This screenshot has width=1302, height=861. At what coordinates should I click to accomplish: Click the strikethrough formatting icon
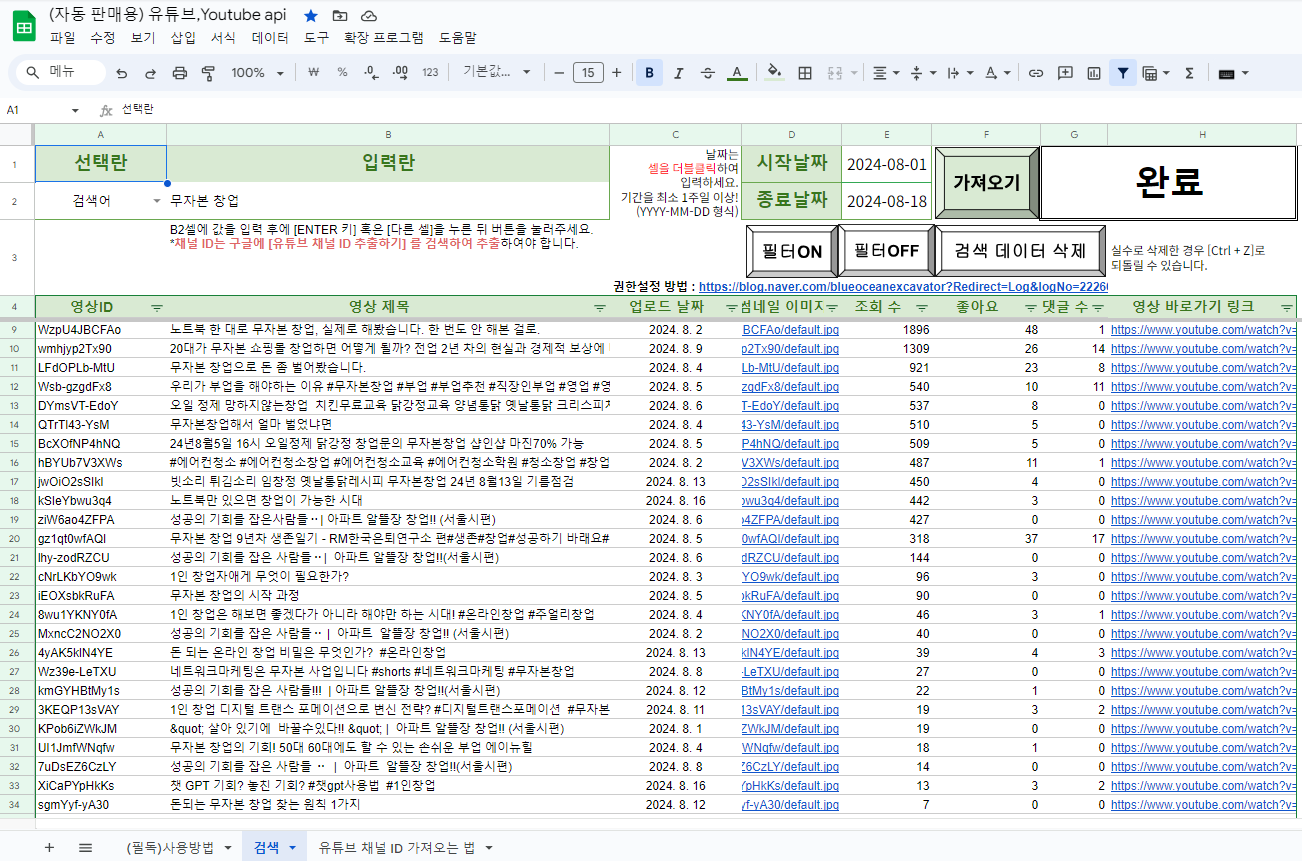tap(708, 73)
